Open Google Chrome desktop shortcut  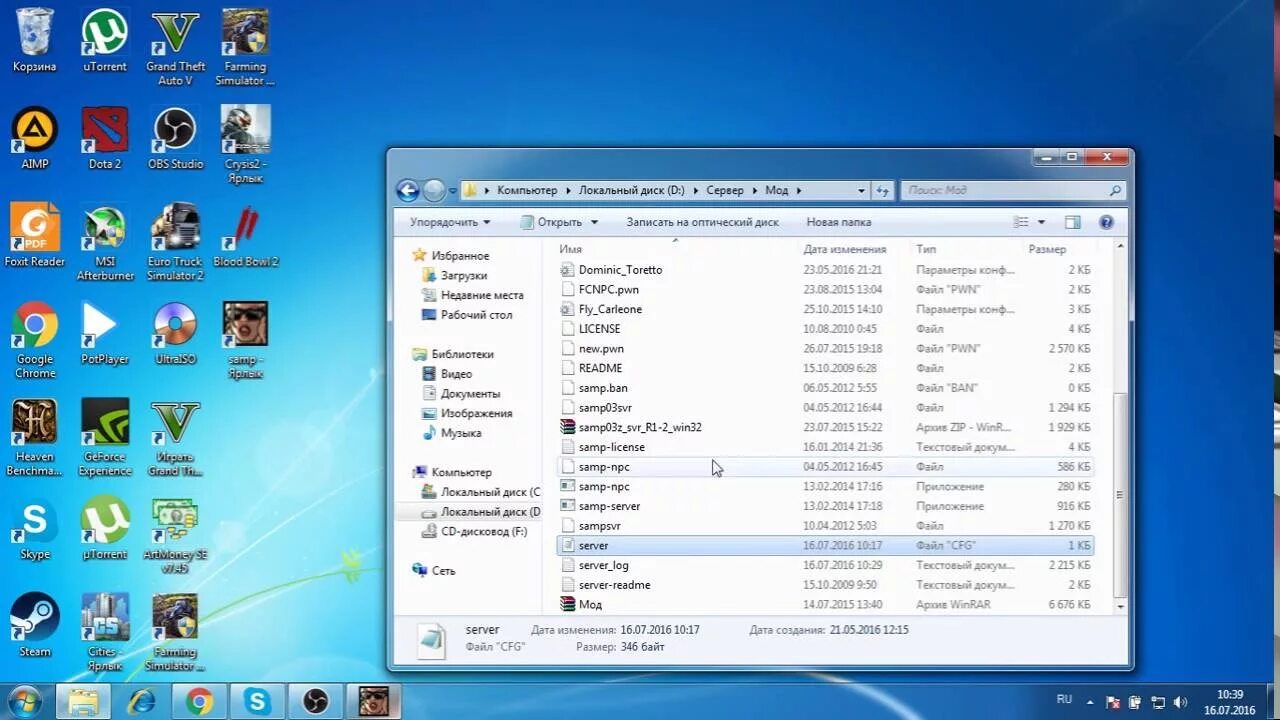[x=35, y=340]
